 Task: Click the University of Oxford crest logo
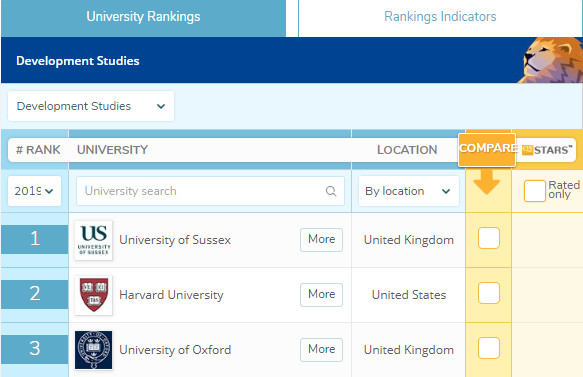click(x=93, y=350)
